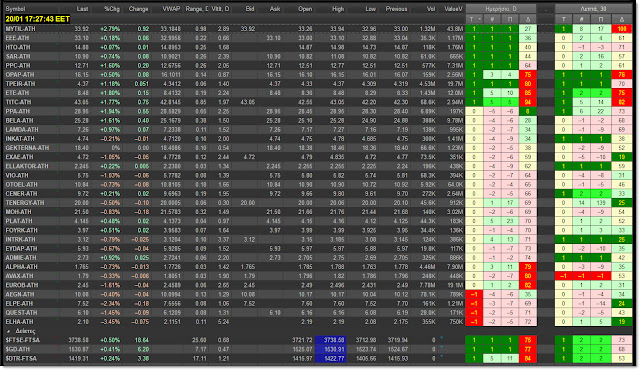Open the T dropdown arrow under Ημερήσιο, D

479,19
